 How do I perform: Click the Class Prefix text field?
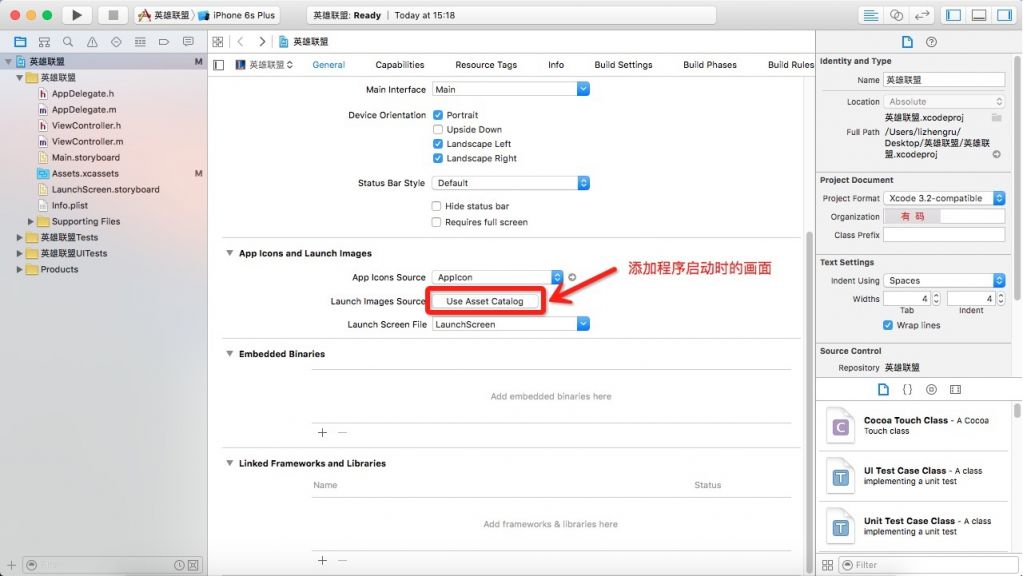(943, 235)
